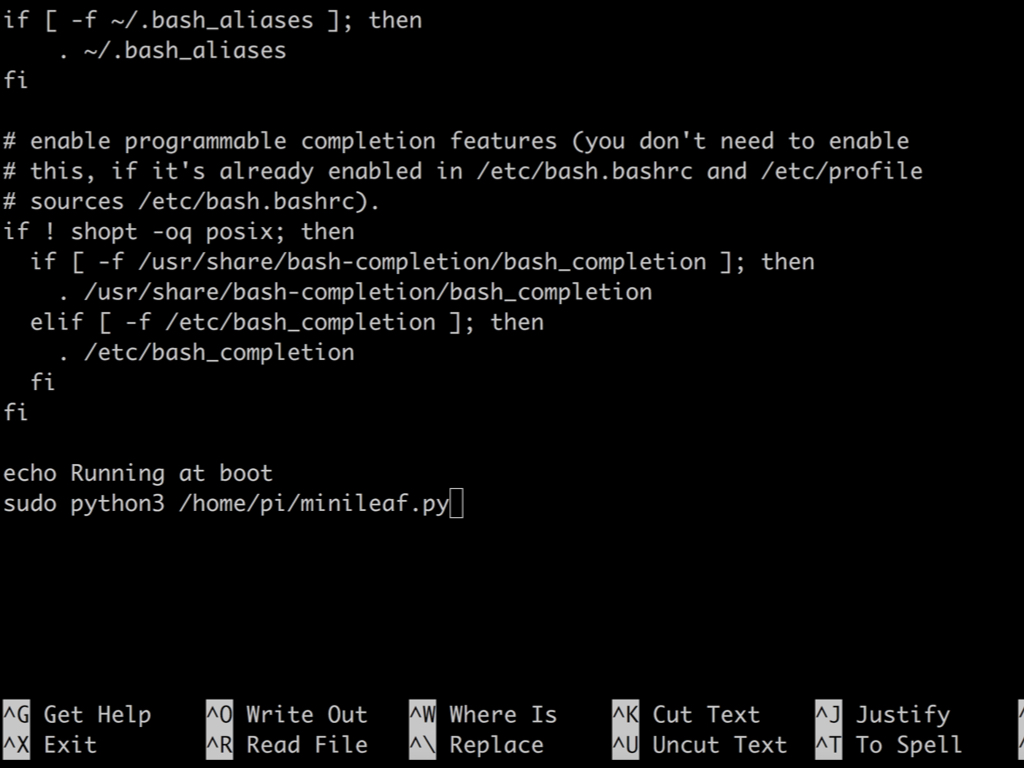Place cursor at end of minileaf.py line
Viewport: 1024px width, 768px height.
pyautogui.click(x=456, y=504)
